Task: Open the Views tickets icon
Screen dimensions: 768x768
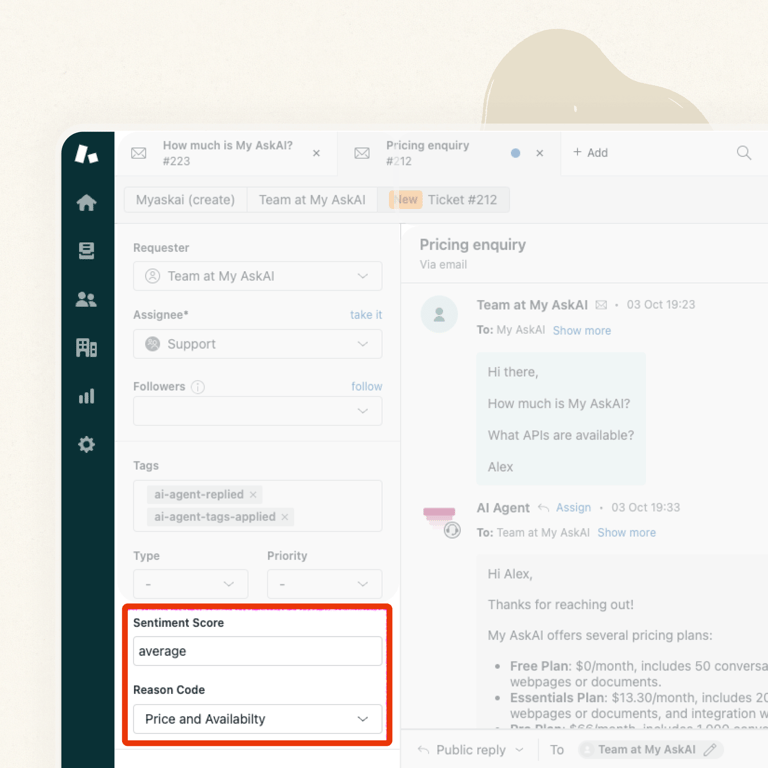Action: click(86, 251)
